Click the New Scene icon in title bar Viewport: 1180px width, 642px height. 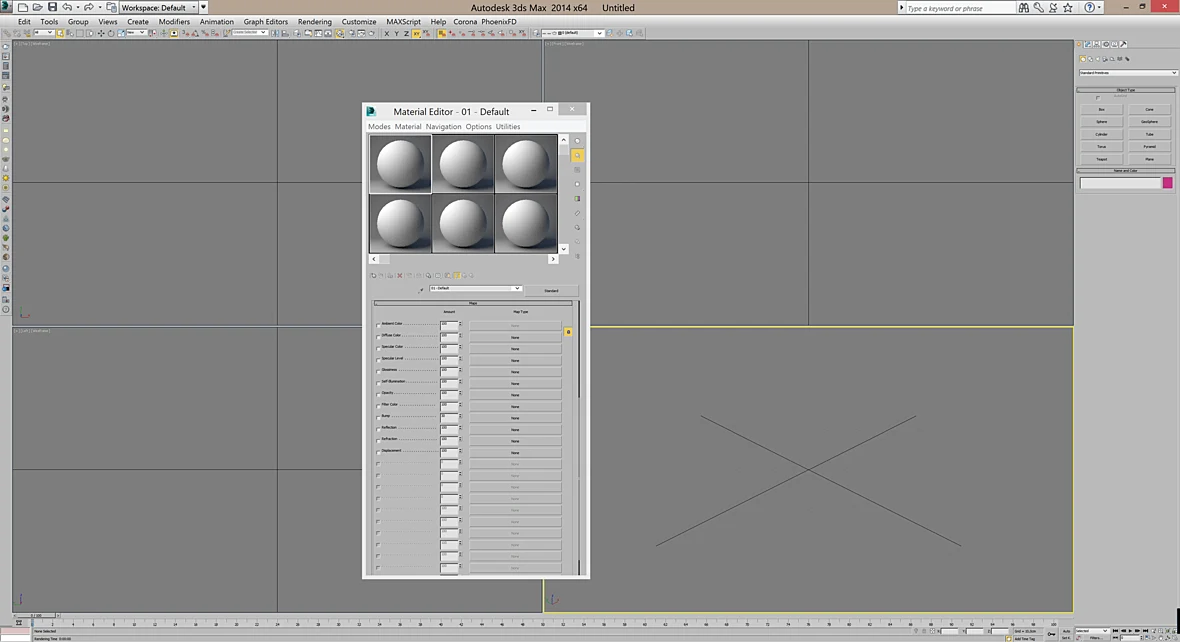(x=23, y=8)
